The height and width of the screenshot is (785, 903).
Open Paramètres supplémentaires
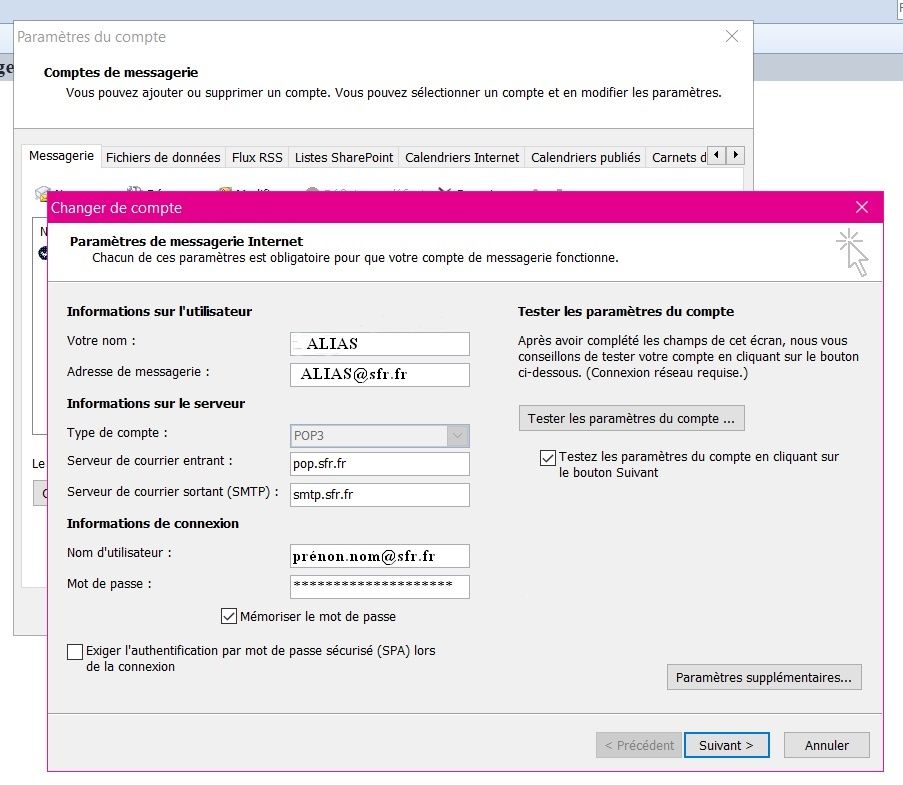pos(764,677)
